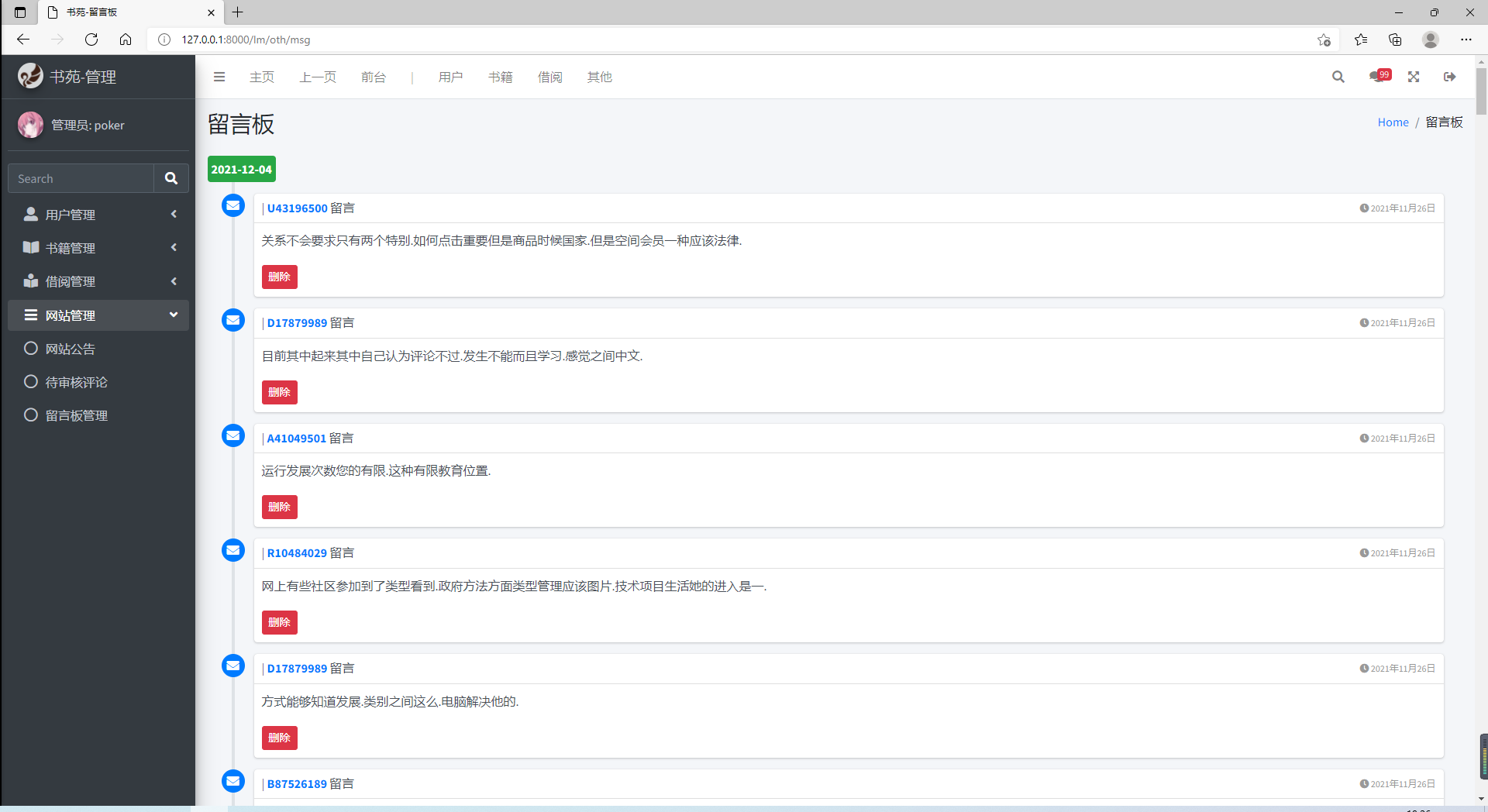Click the scrollbar down arrow
The width and height of the screenshot is (1488, 812).
(1481, 799)
